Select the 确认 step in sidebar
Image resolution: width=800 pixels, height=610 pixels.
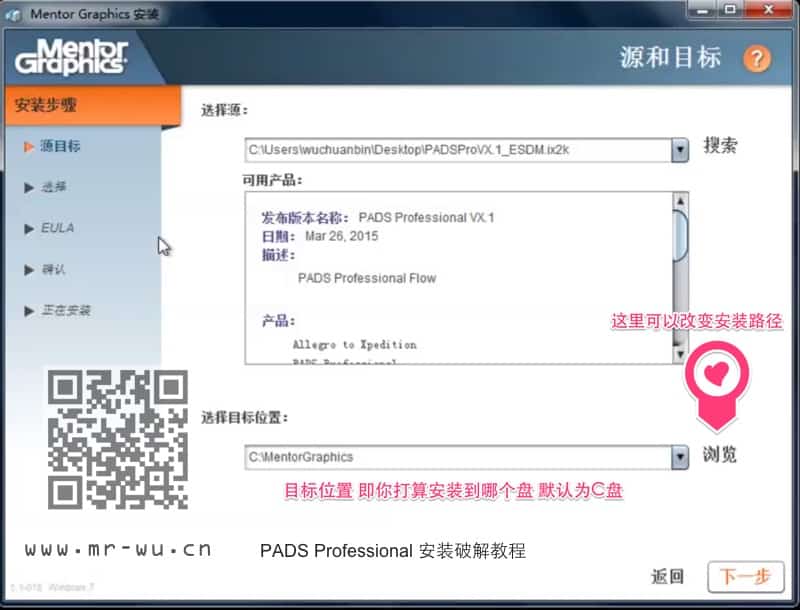pos(54,269)
